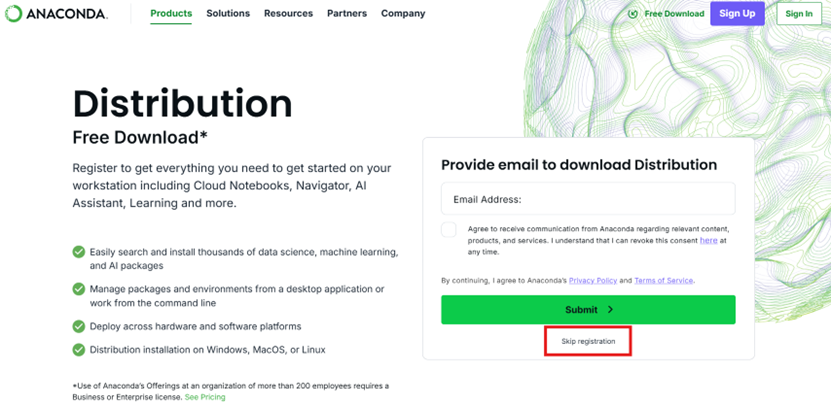Open the Terms of Service link
Image resolution: width=831 pixels, height=406 pixels.
click(x=663, y=281)
